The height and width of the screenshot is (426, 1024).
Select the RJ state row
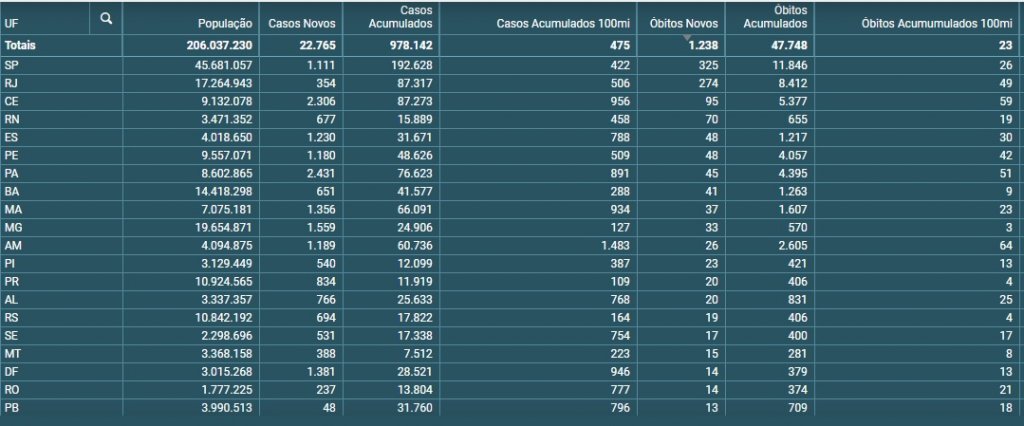tap(510, 84)
